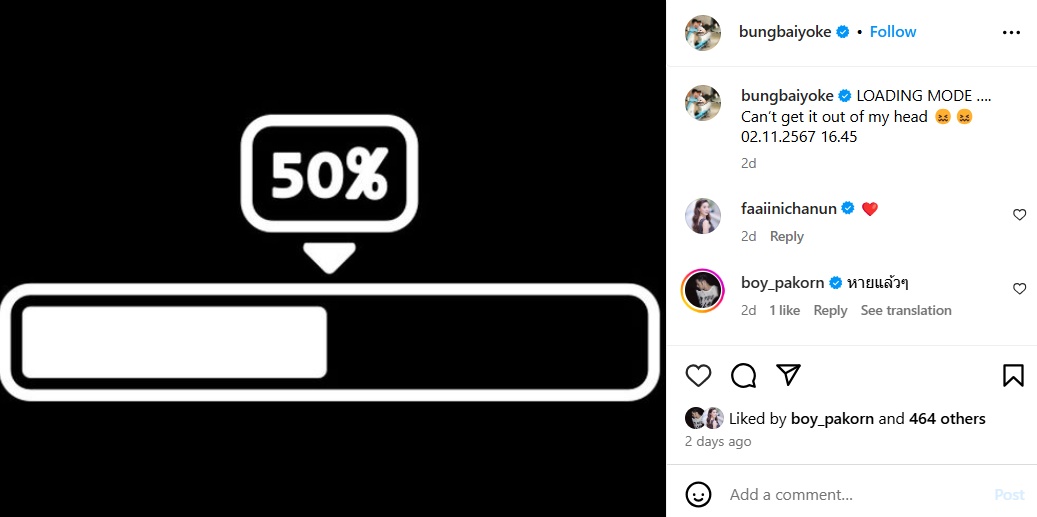Open the emoji picker smiley icon

[x=698, y=495]
